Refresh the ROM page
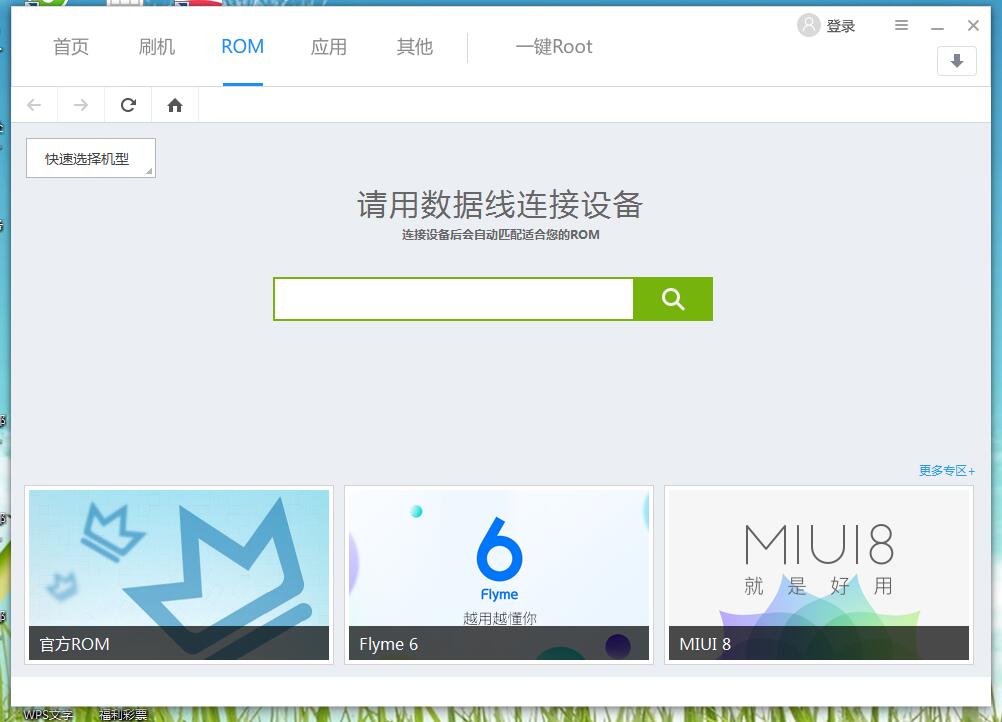Viewport: 1002px width, 722px height. (x=128, y=105)
